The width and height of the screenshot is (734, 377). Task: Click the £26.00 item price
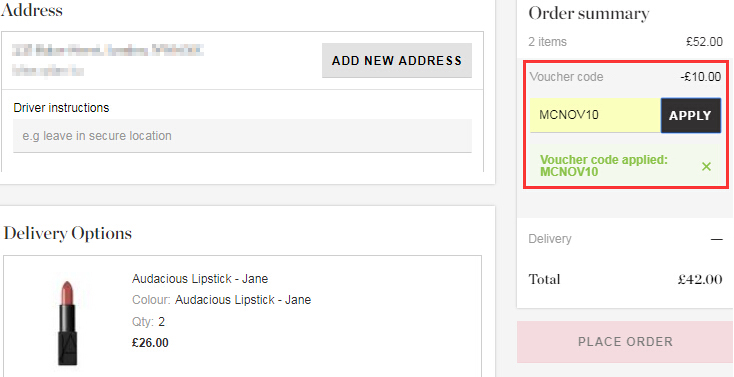(150, 343)
